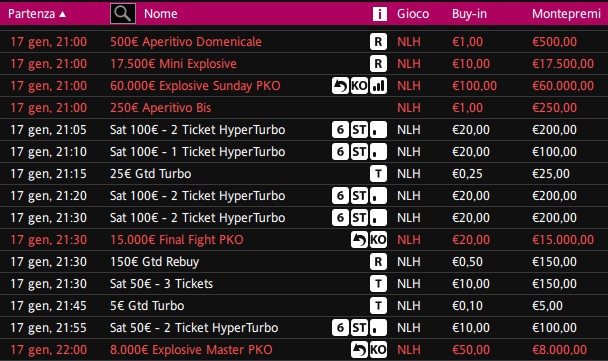Image resolution: width=608 pixels, height=361 pixels.
Task: Sort list by Gioco column header
Action: click(413, 14)
